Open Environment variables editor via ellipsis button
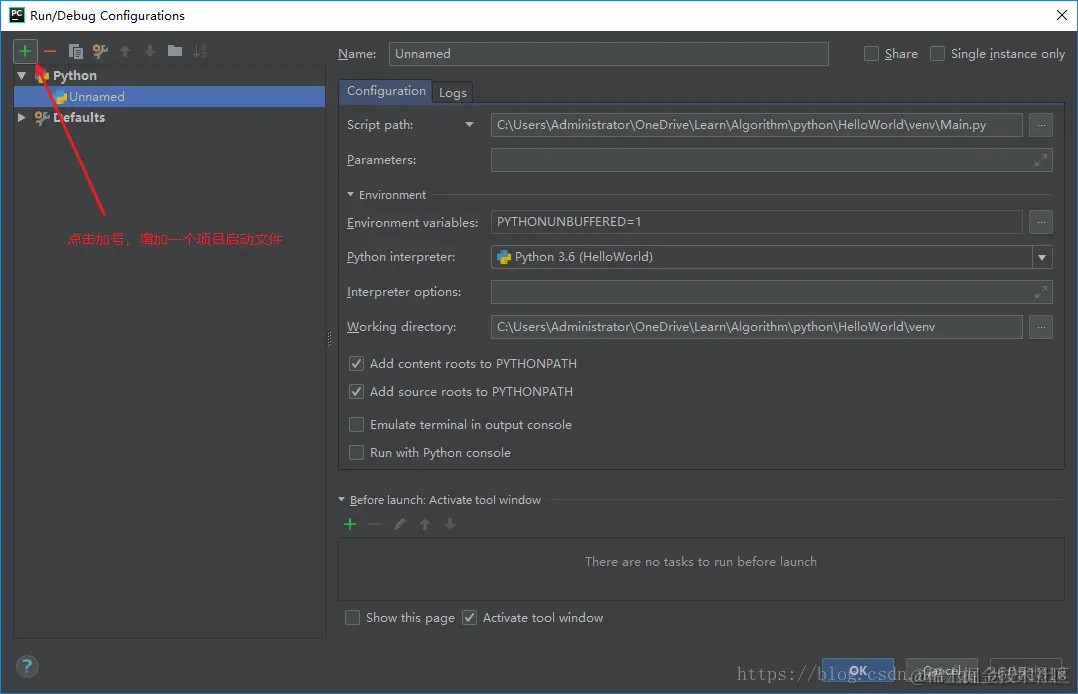Image resolution: width=1078 pixels, height=694 pixels. 1041,222
